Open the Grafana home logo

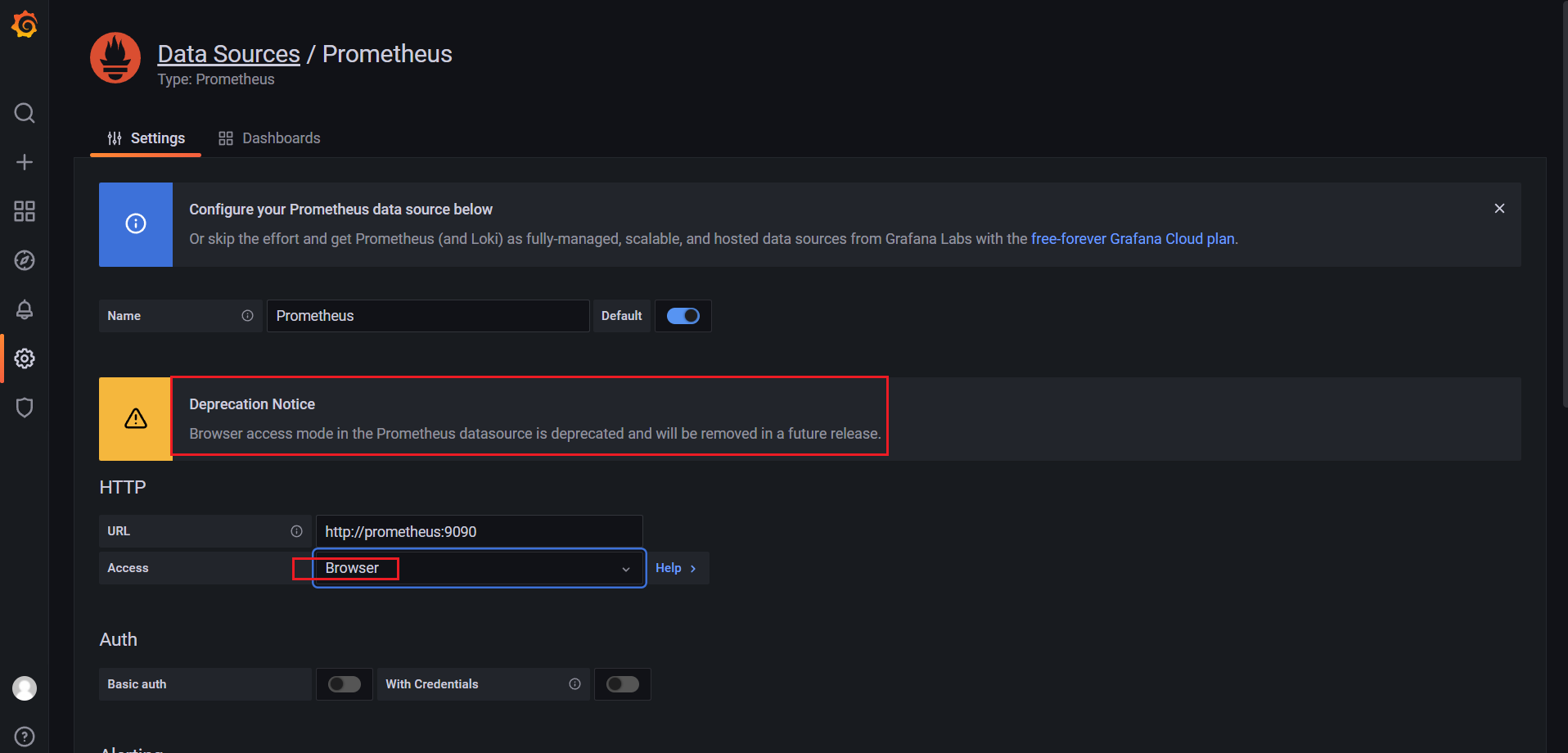pyautogui.click(x=25, y=25)
